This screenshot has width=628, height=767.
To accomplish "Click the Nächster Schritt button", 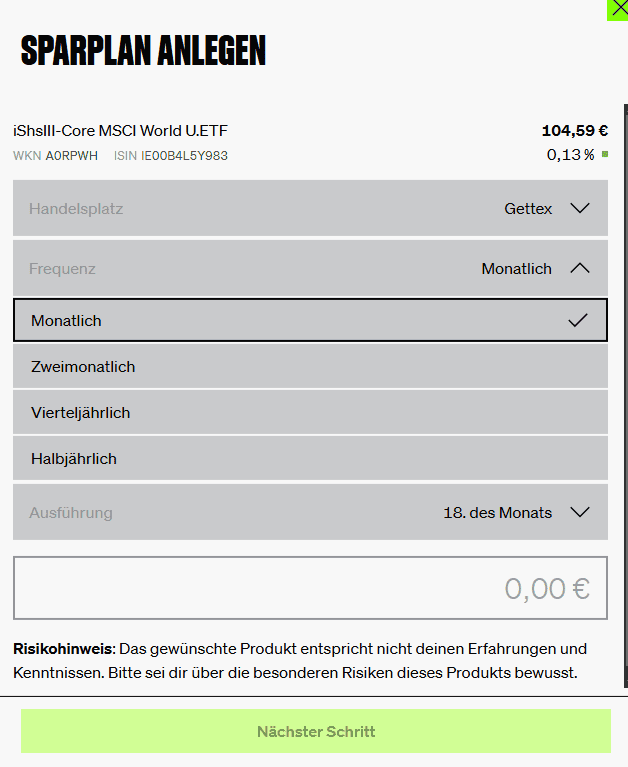I will (x=316, y=731).
